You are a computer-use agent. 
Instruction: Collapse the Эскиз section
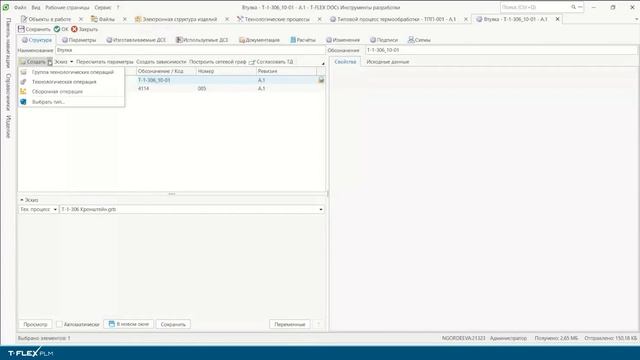[x=22, y=200]
